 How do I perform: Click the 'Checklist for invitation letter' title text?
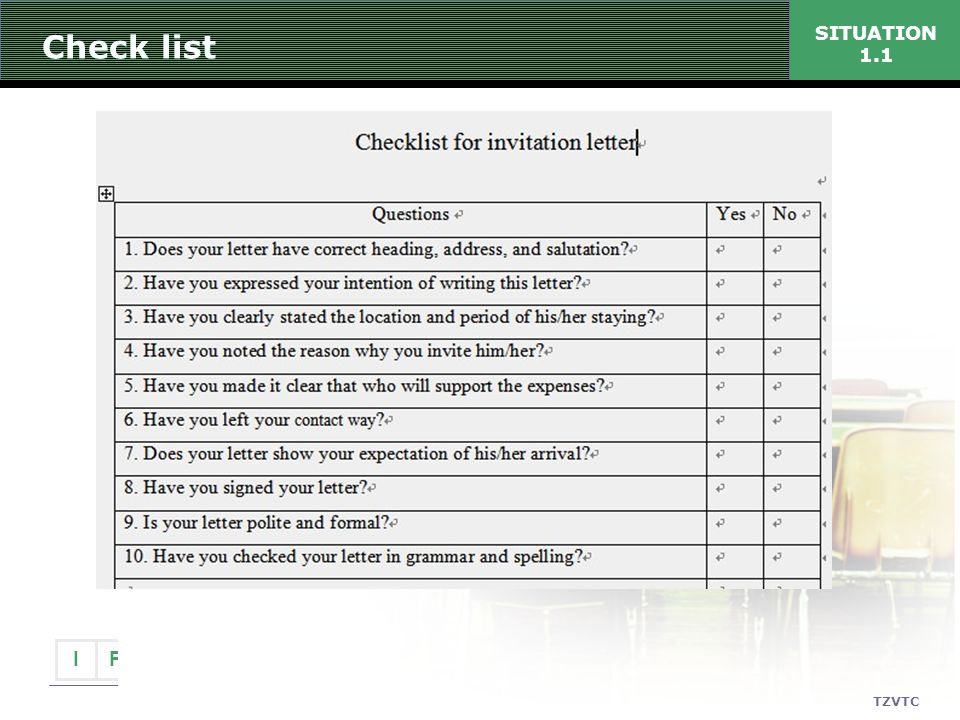coord(497,142)
